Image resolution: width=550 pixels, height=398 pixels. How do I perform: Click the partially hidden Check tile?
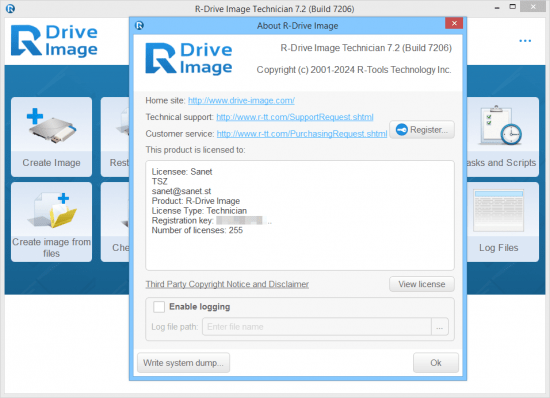[115, 222]
